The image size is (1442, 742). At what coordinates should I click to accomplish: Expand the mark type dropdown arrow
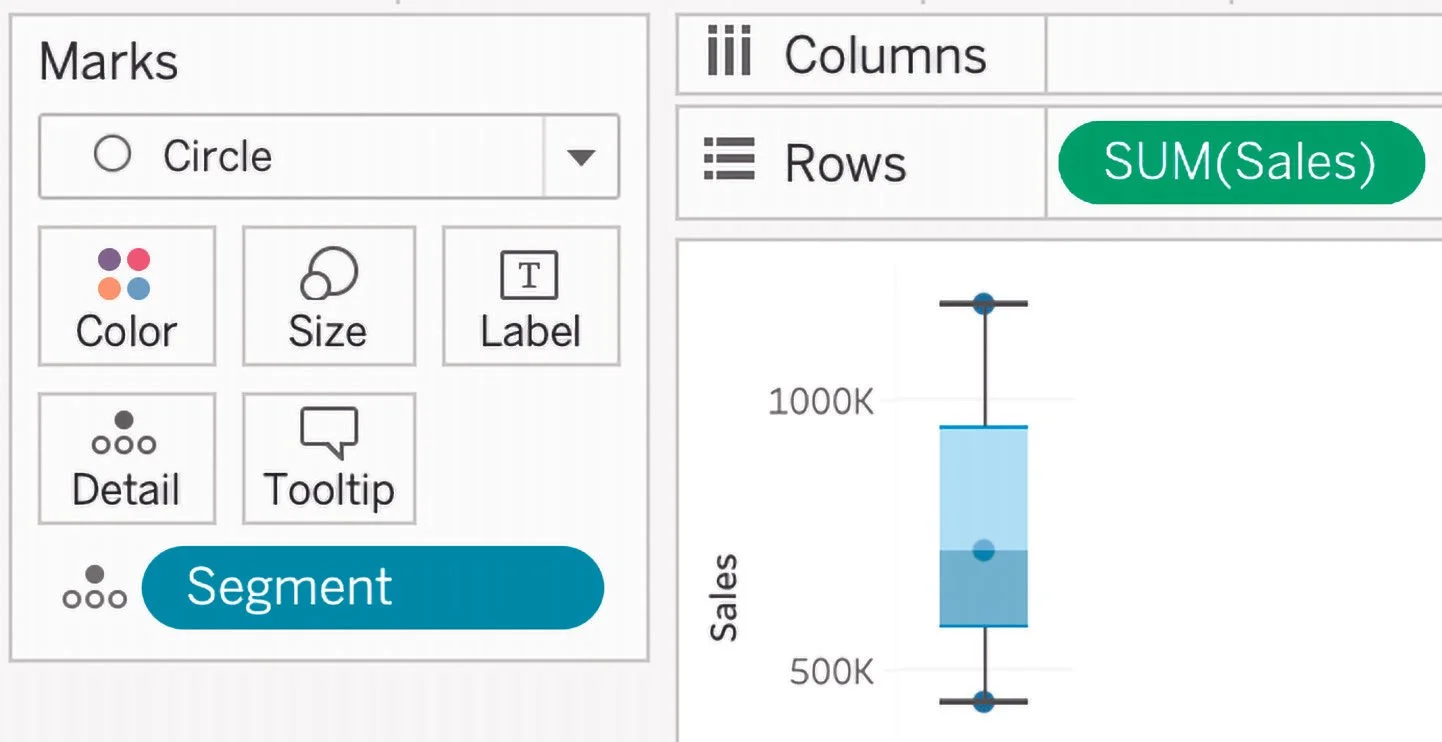(x=580, y=157)
